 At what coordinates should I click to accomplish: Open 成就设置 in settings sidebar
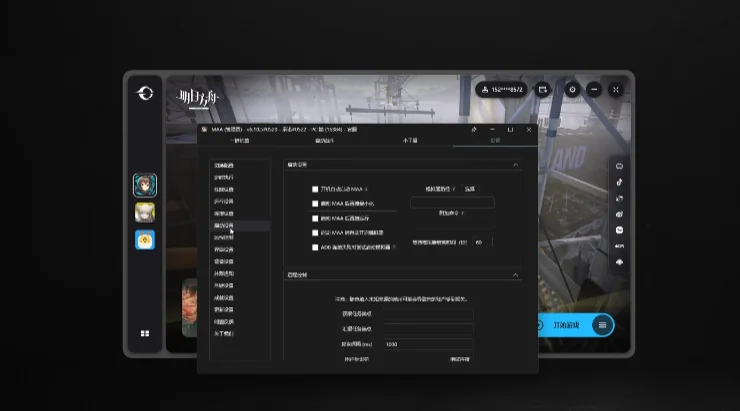pos(224,298)
